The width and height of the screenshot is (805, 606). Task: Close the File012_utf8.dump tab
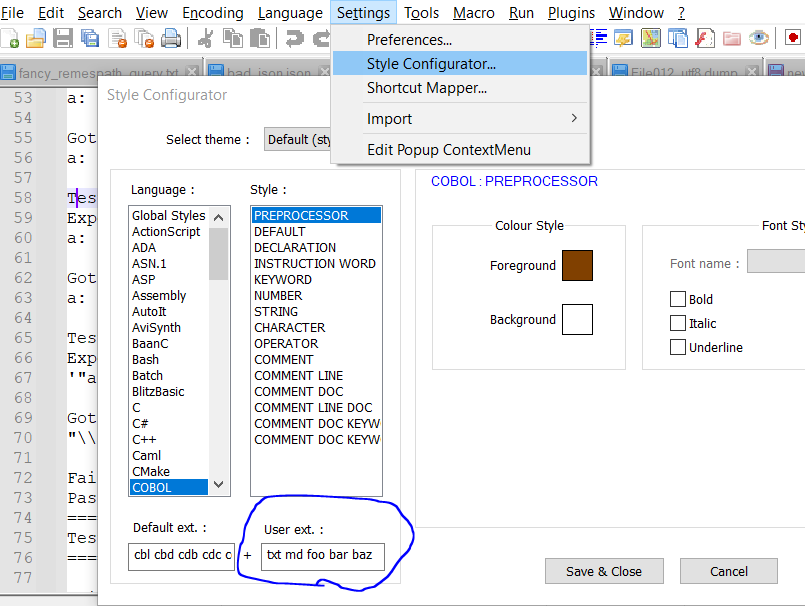tap(752, 72)
